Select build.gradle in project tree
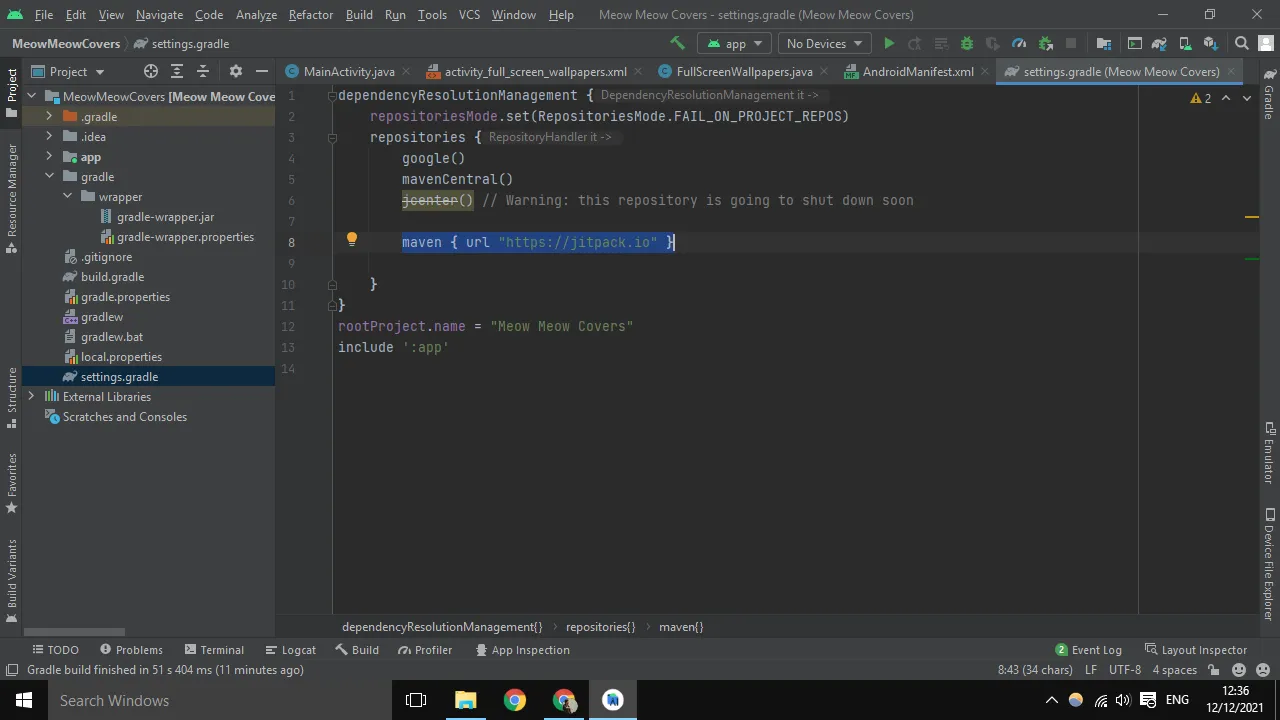Image resolution: width=1280 pixels, height=720 pixels. tap(112, 276)
